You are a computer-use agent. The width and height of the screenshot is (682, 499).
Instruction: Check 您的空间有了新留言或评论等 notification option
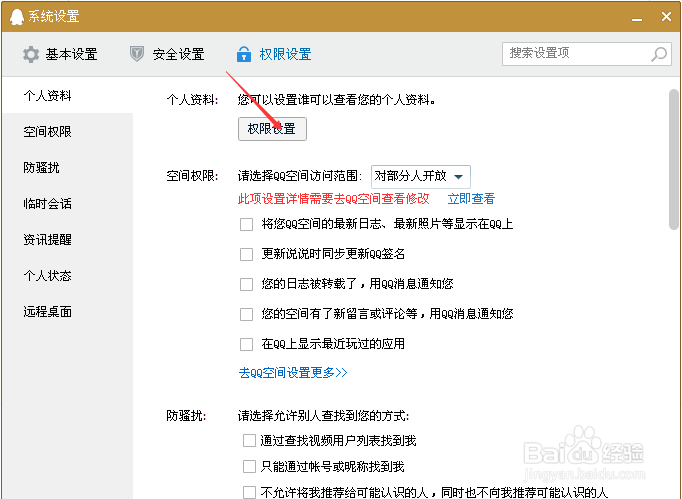coord(247,315)
